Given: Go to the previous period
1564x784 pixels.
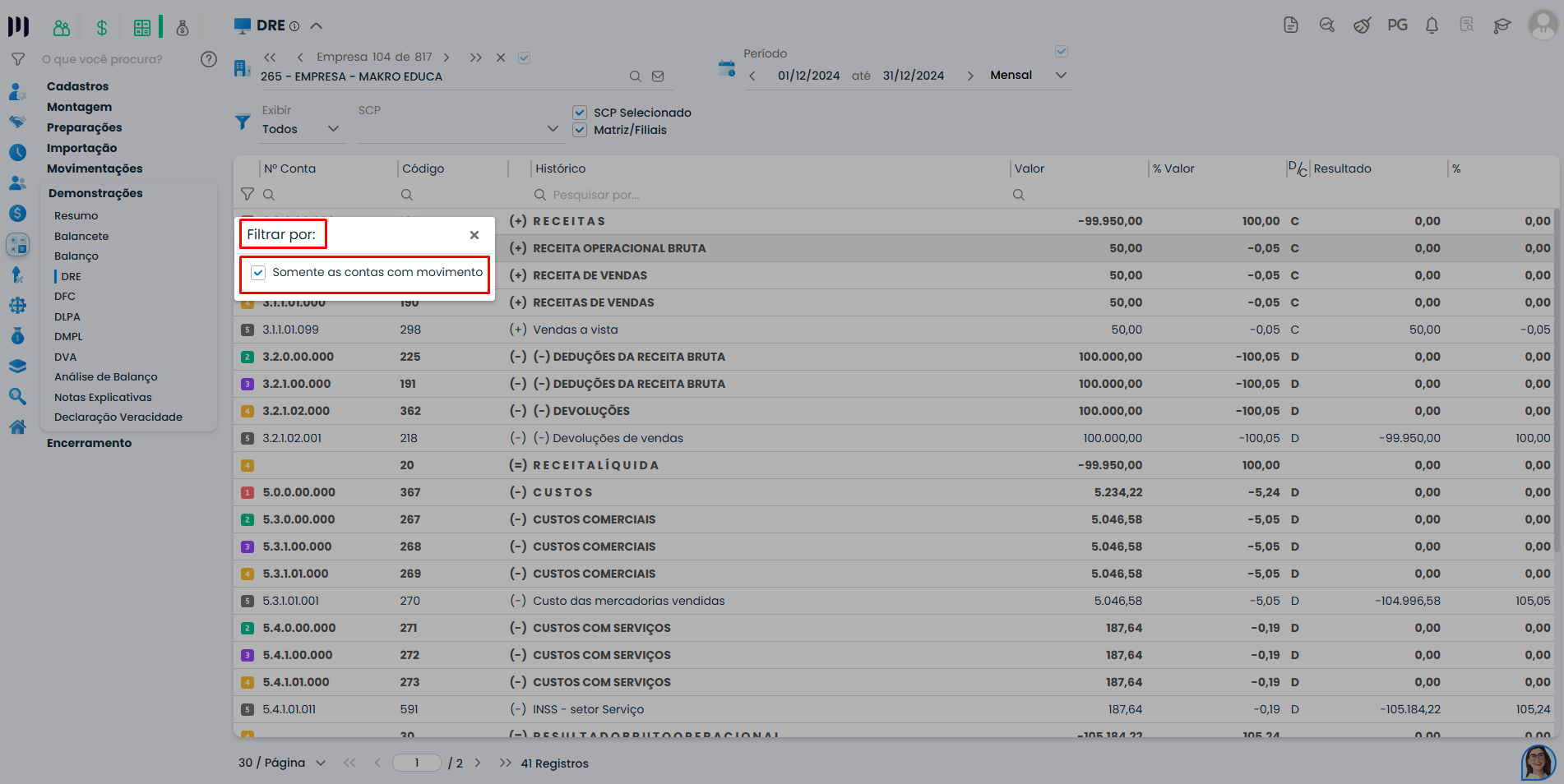Looking at the screenshot, I should coord(752,76).
